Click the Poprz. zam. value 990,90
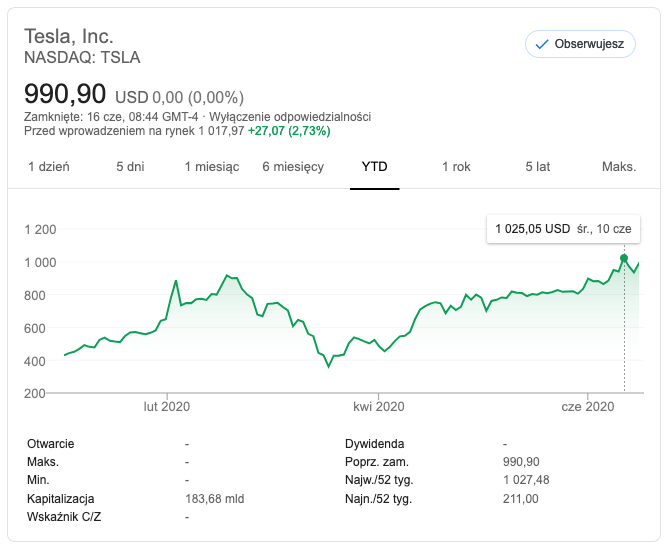 pos(521,462)
